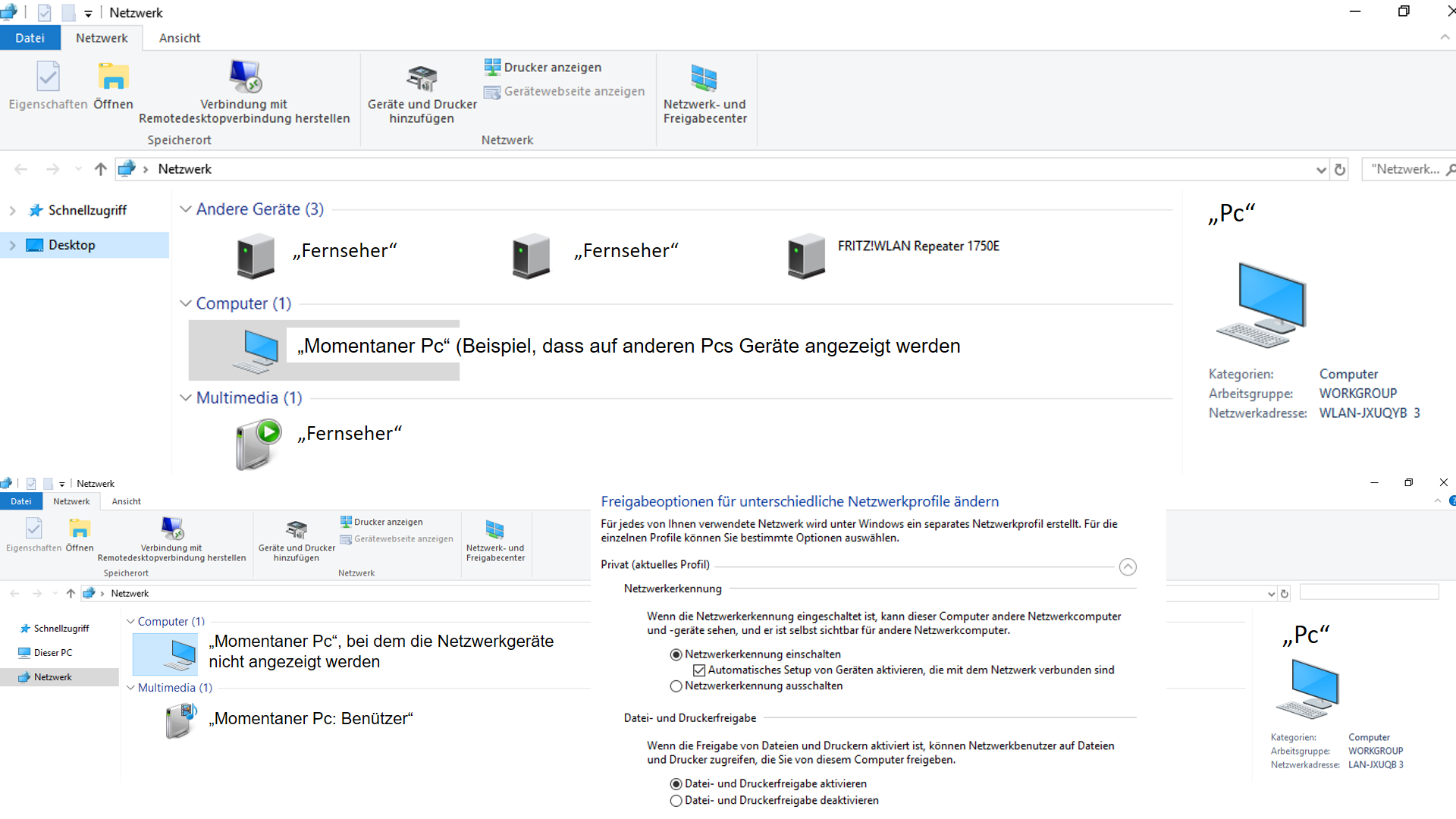Click Remotedesktopverbindung herstellen icon in top ribbon
Image resolution: width=1456 pixels, height=819 pixels.
[245, 76]
